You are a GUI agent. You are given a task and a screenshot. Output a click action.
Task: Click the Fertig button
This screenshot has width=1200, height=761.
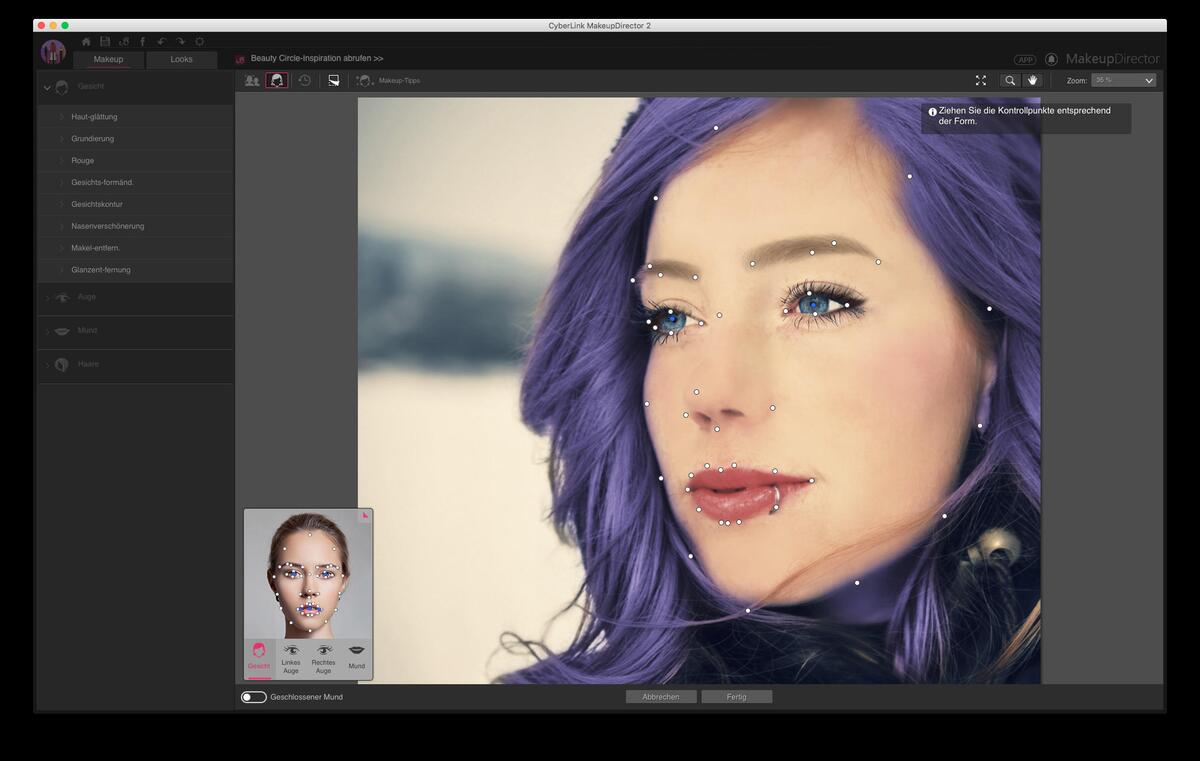pyautogui.click(x=736, y=697)
